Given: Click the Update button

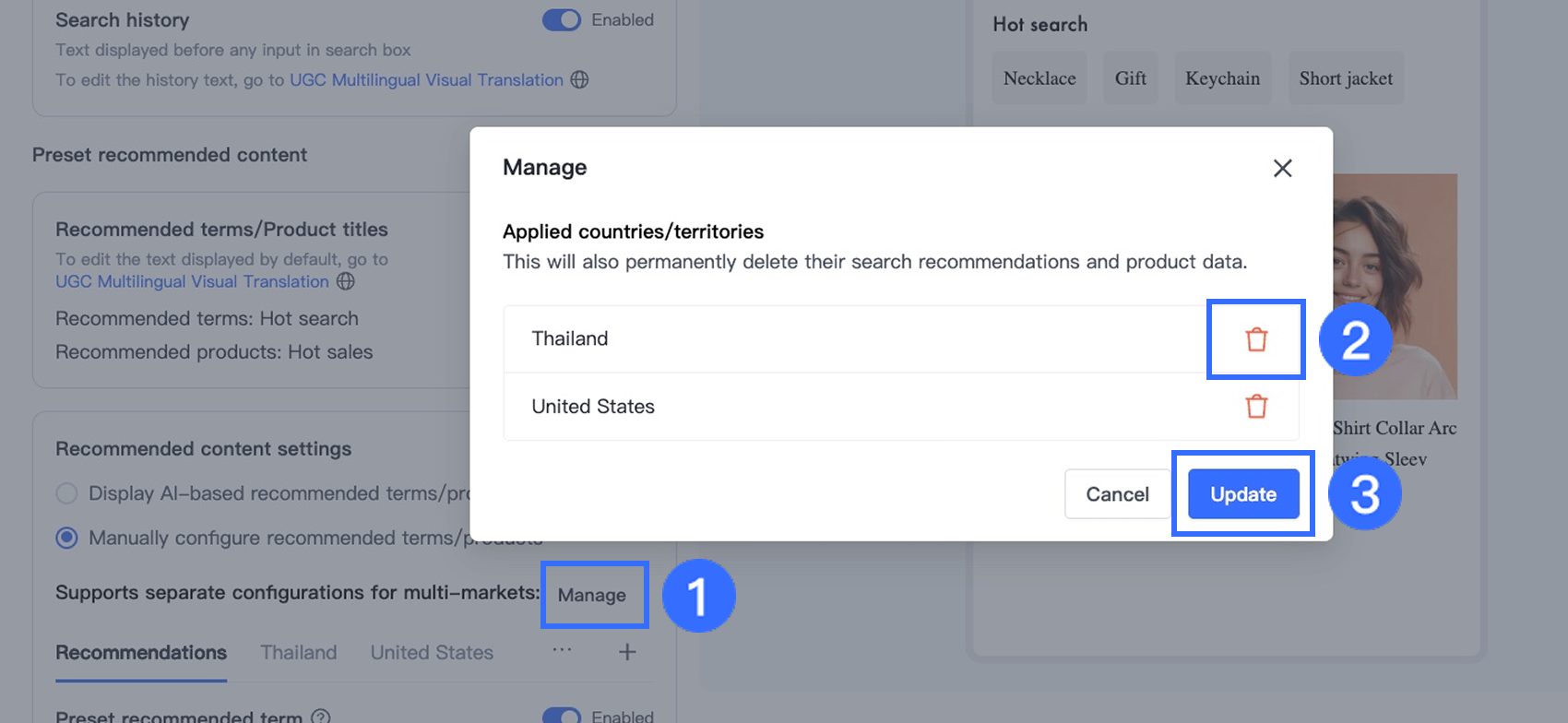Looking at the screenshot, I should click(x=1242, y=494).
